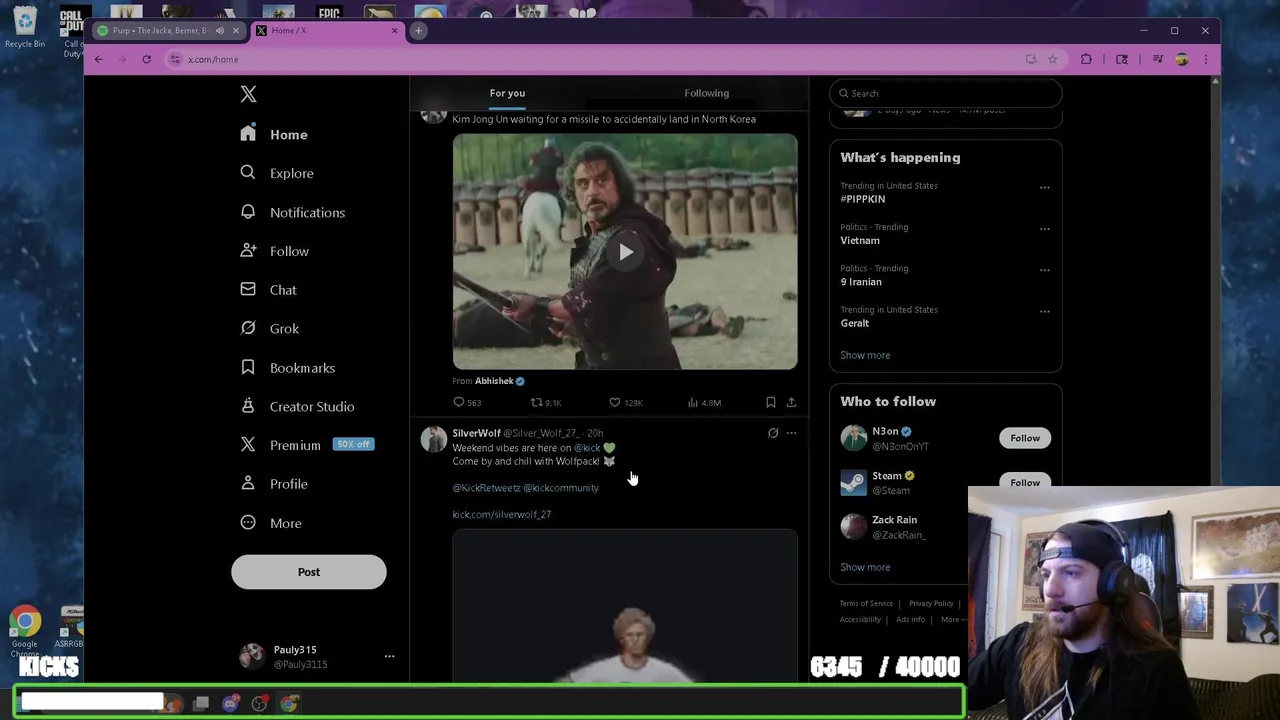The width and height of the screenshot is (1280, 720).
Task: Click the @KickRetweetz mention
Action: pyautogui.click(x=486, y=488)
